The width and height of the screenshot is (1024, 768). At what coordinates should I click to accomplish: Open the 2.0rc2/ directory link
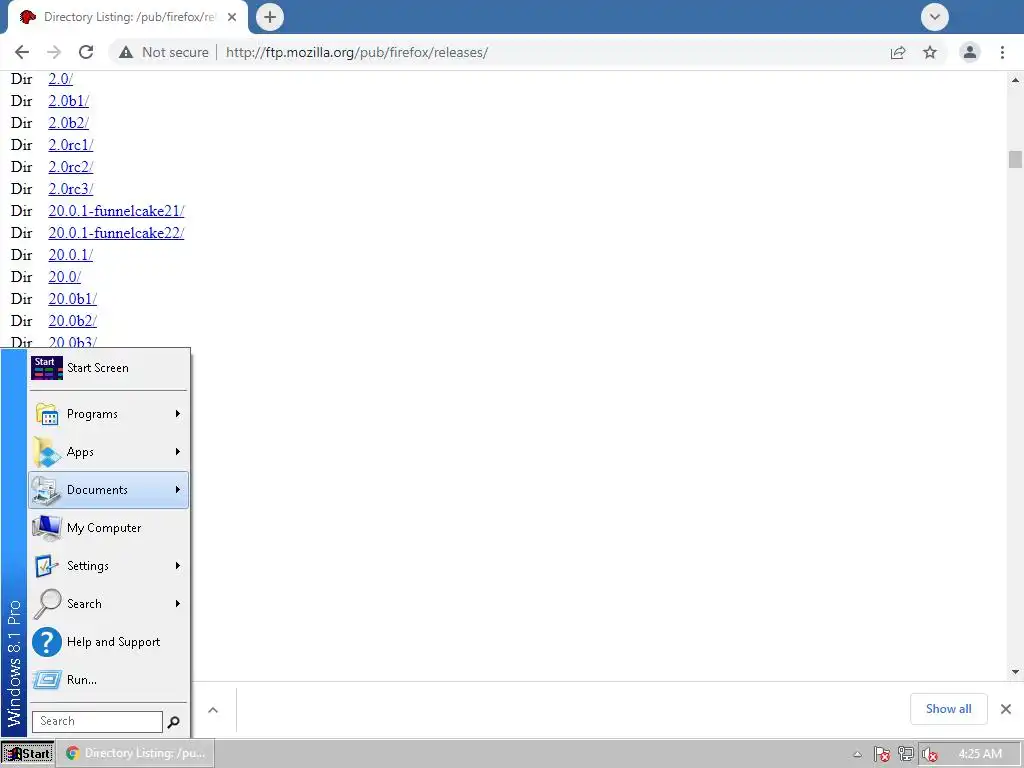(71, 167)
